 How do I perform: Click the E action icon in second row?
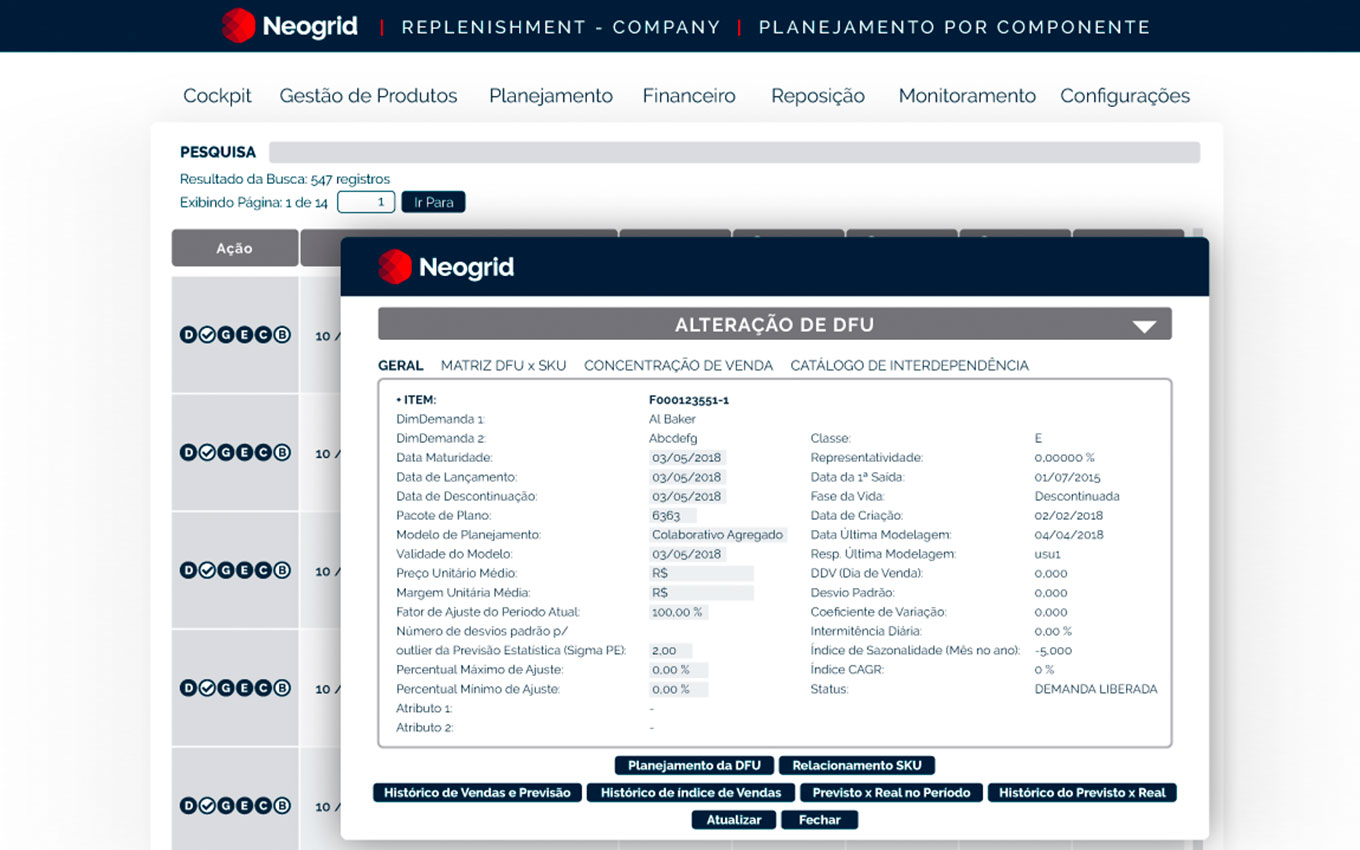click(244, 453)
